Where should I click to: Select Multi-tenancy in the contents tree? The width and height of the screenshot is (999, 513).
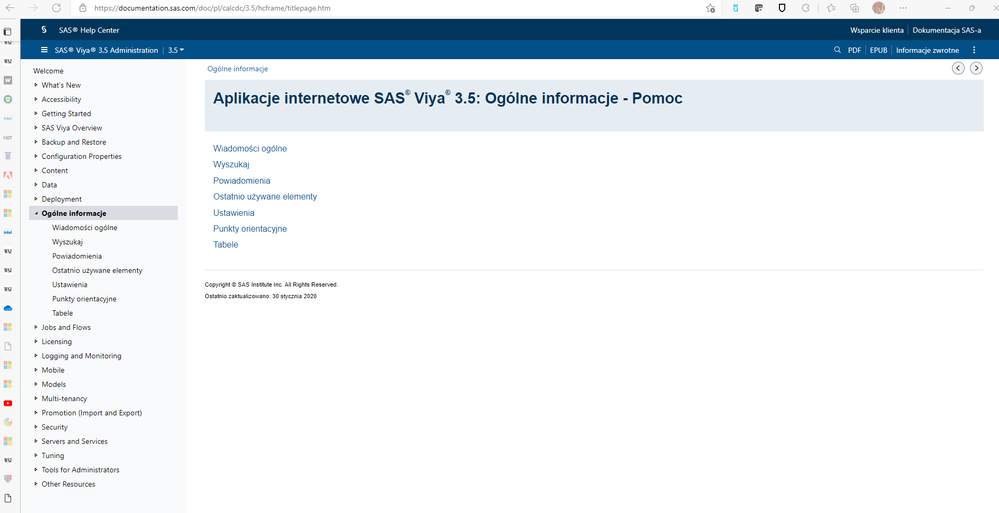64,398
